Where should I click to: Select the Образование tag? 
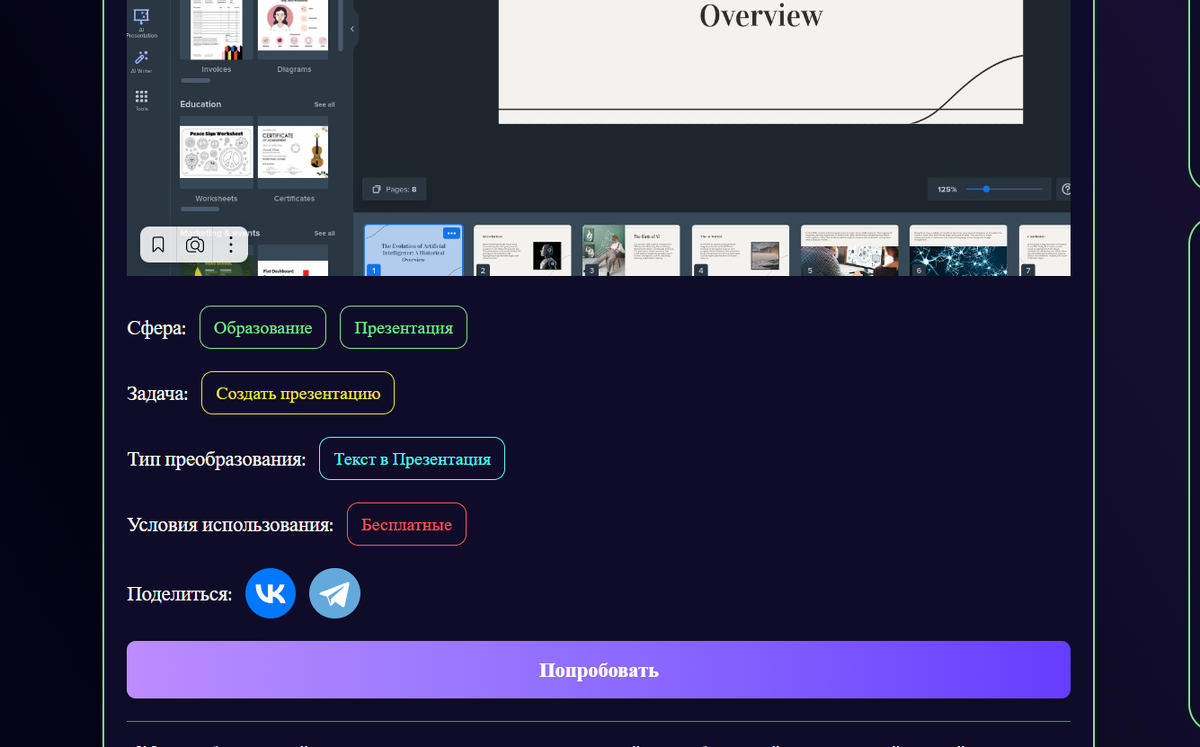click(263, 327)
